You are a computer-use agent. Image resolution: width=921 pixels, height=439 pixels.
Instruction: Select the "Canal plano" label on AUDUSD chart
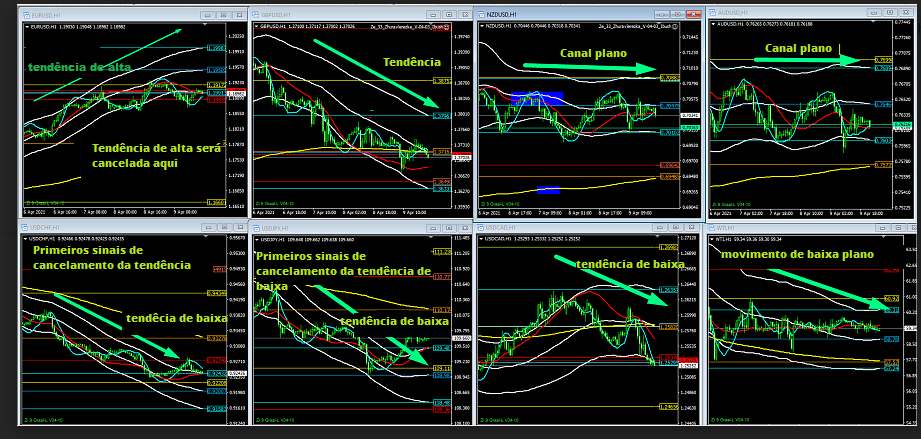click(796, 48)
